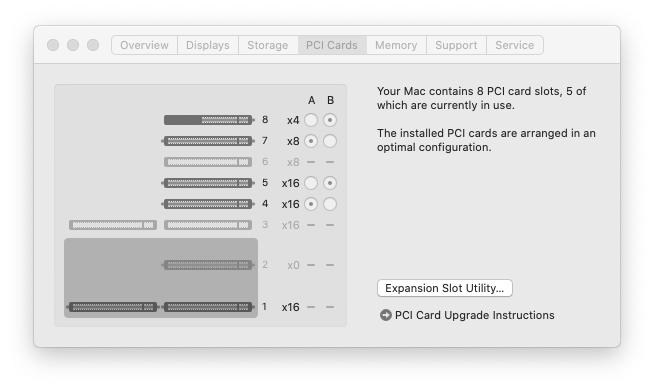654x389 pixels.
Task: Select pool B for slot 7
Action: (330, 141)
